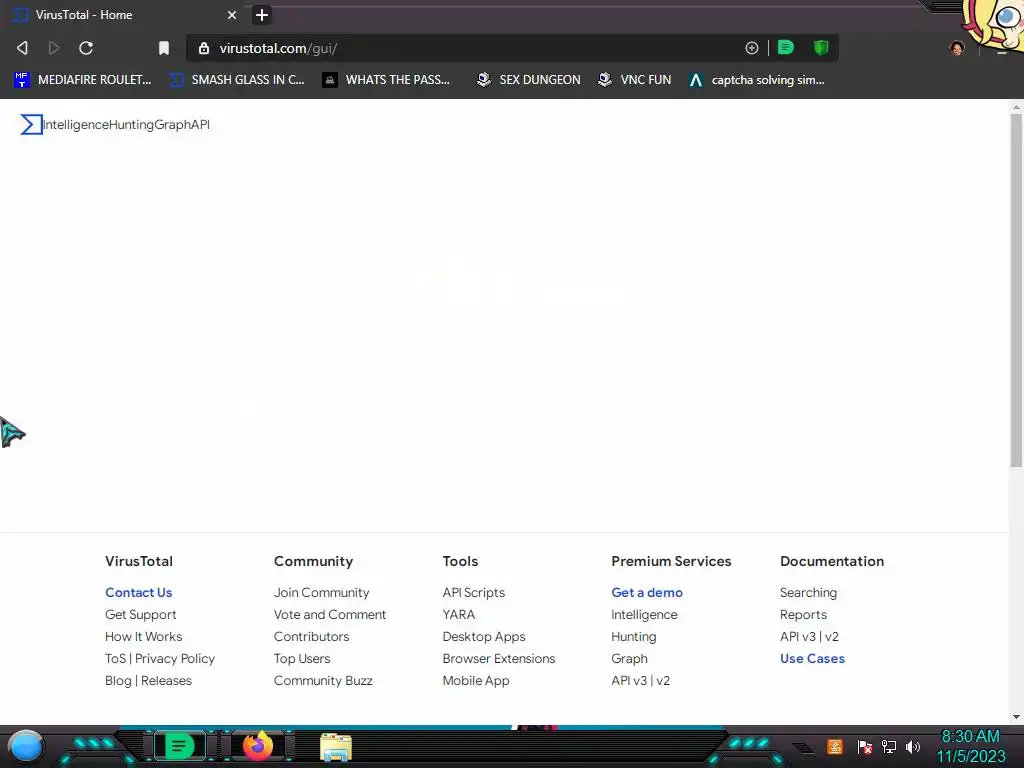Viewport: 1024px width, 768px height.
Task: Open the browser profile avatar
Action: click(957, 48)
